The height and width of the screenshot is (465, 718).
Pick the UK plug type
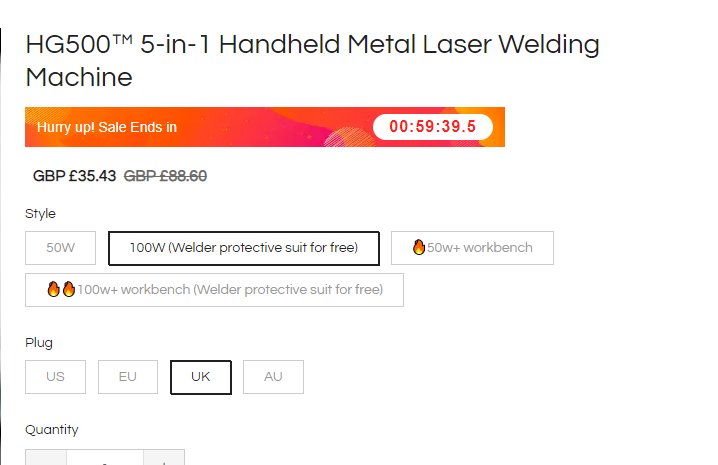click(x=201, y=377)
